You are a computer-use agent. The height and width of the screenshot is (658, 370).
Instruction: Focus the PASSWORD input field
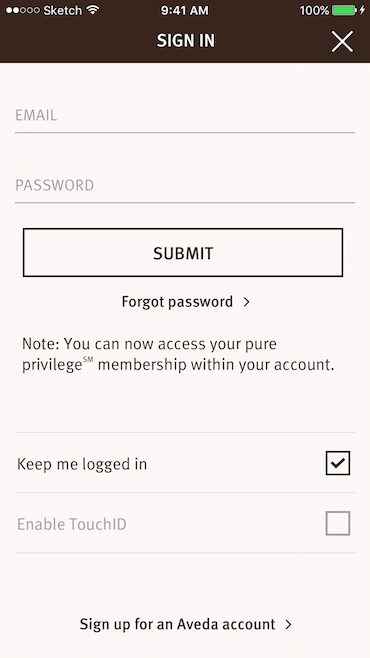point(185,185)
